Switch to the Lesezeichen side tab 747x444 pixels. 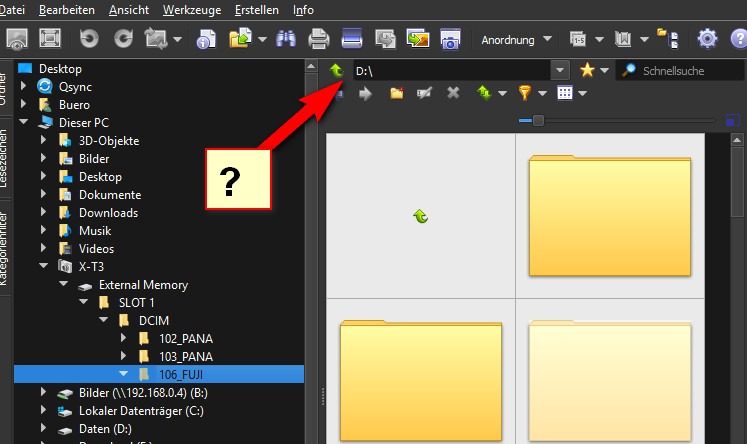pos(4,158)
